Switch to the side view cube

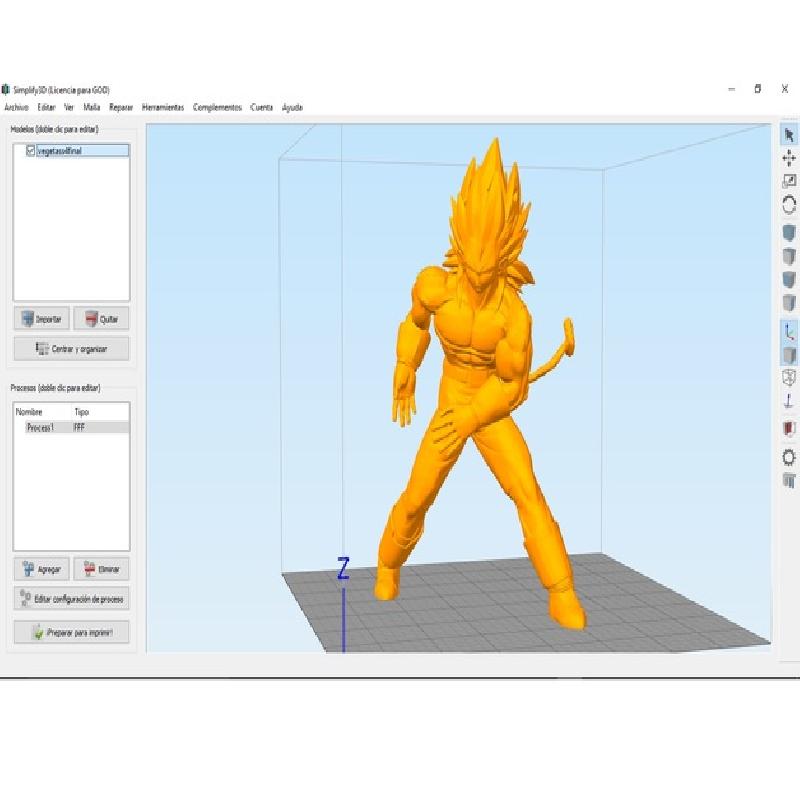(789, 303)
